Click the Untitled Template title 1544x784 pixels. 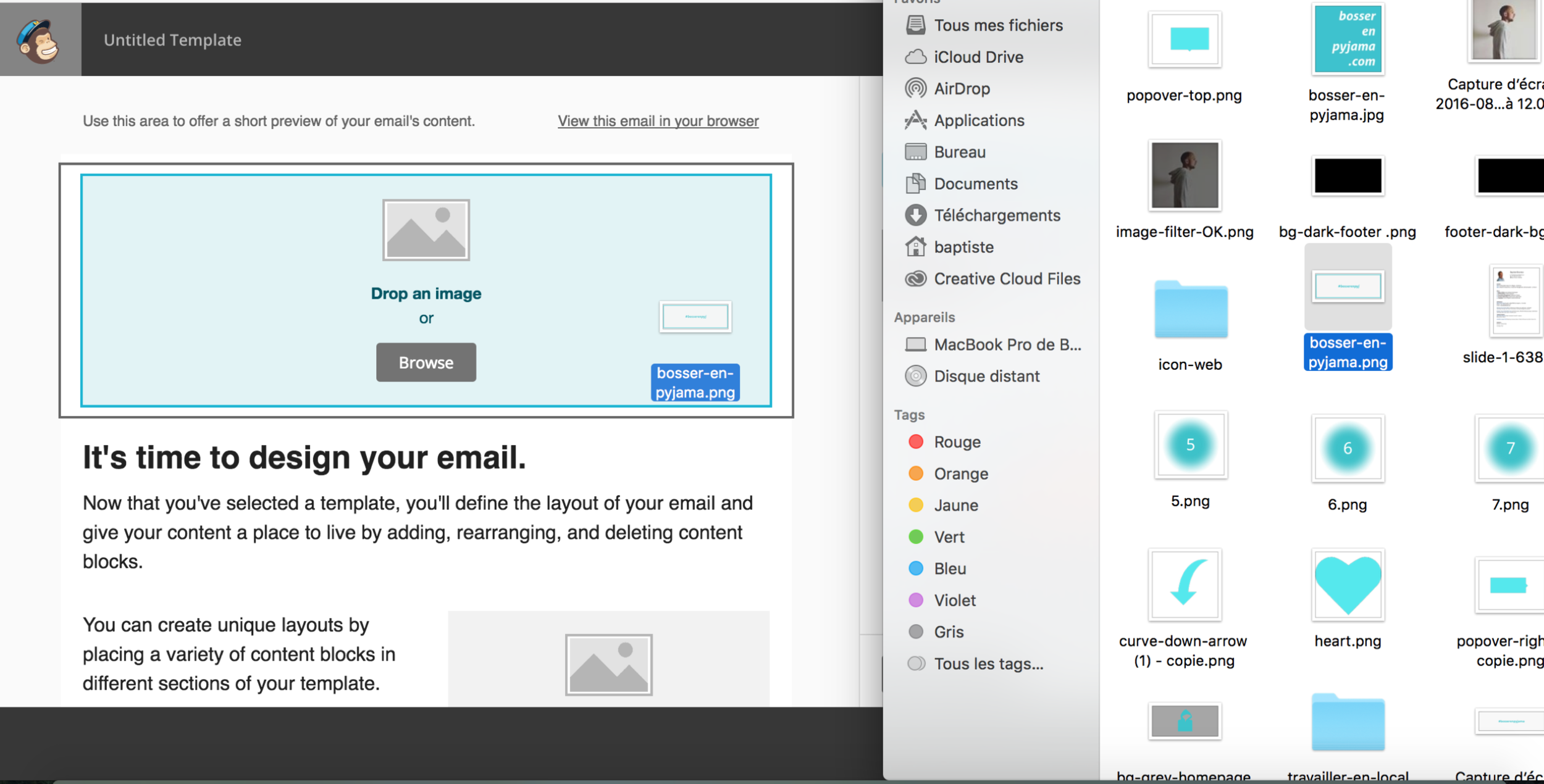click(172, 40)
